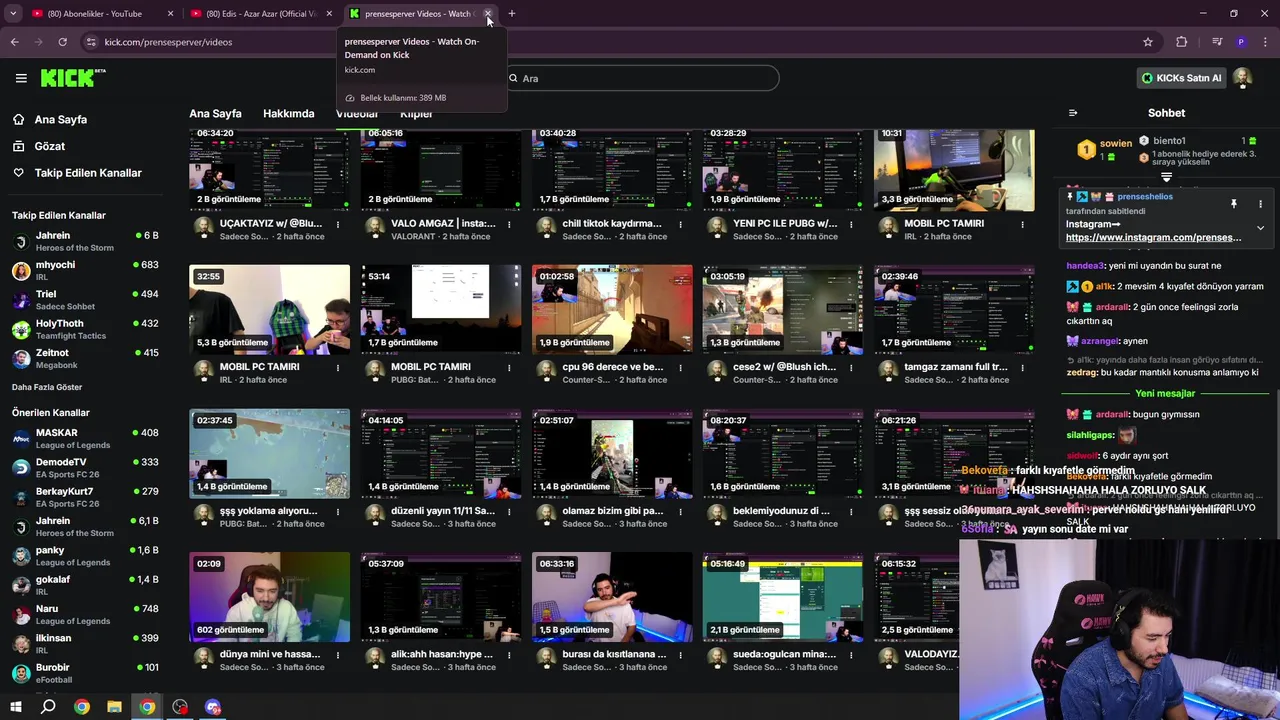
Task: Go back using the browser back arrow
Action: point(14,42)
